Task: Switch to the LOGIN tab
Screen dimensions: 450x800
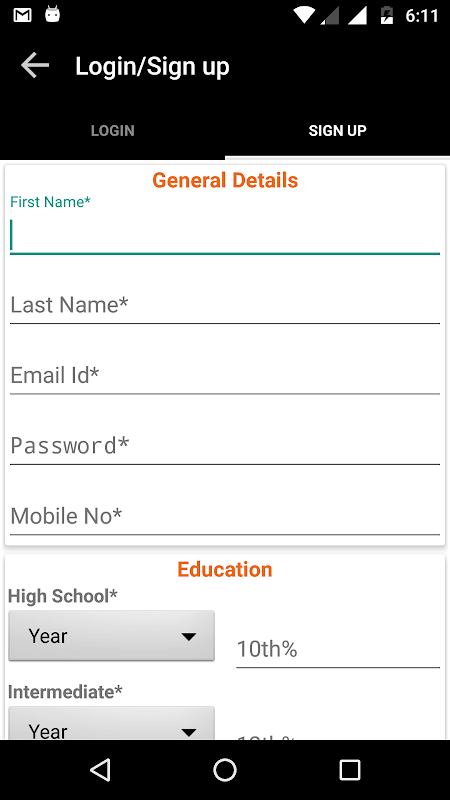Action: 113,131
